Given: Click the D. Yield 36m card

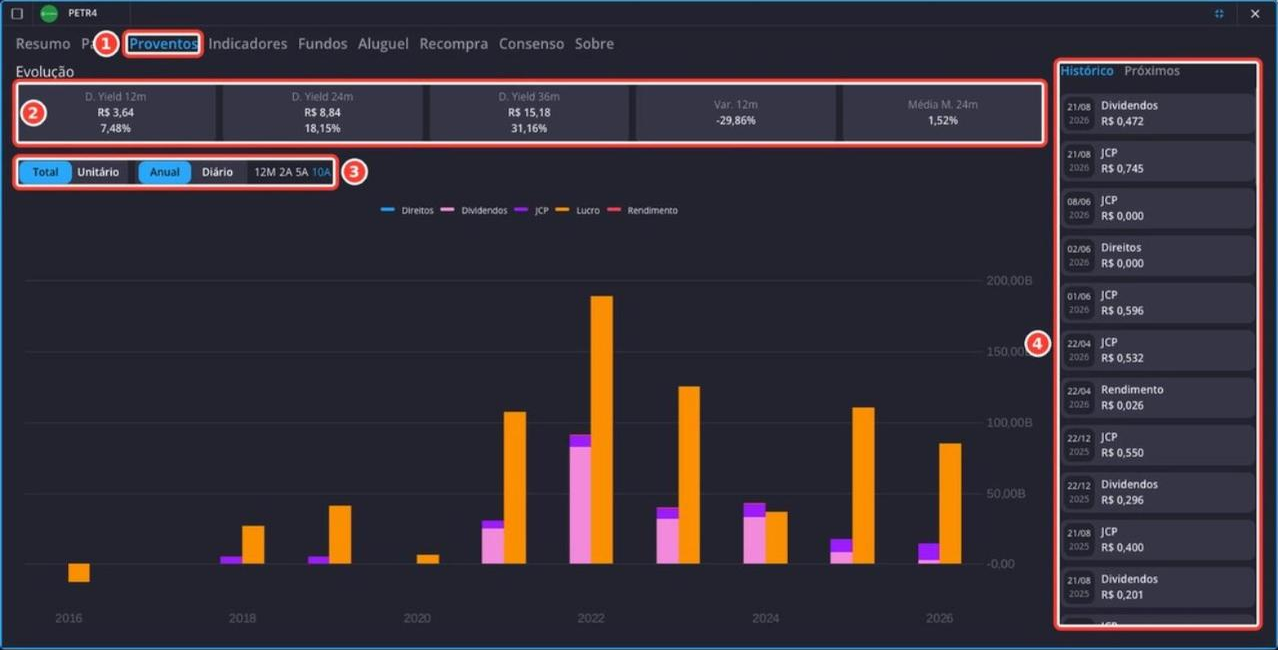Looking at the screenshot, I should pyautogui.click(x=529, y=113).
